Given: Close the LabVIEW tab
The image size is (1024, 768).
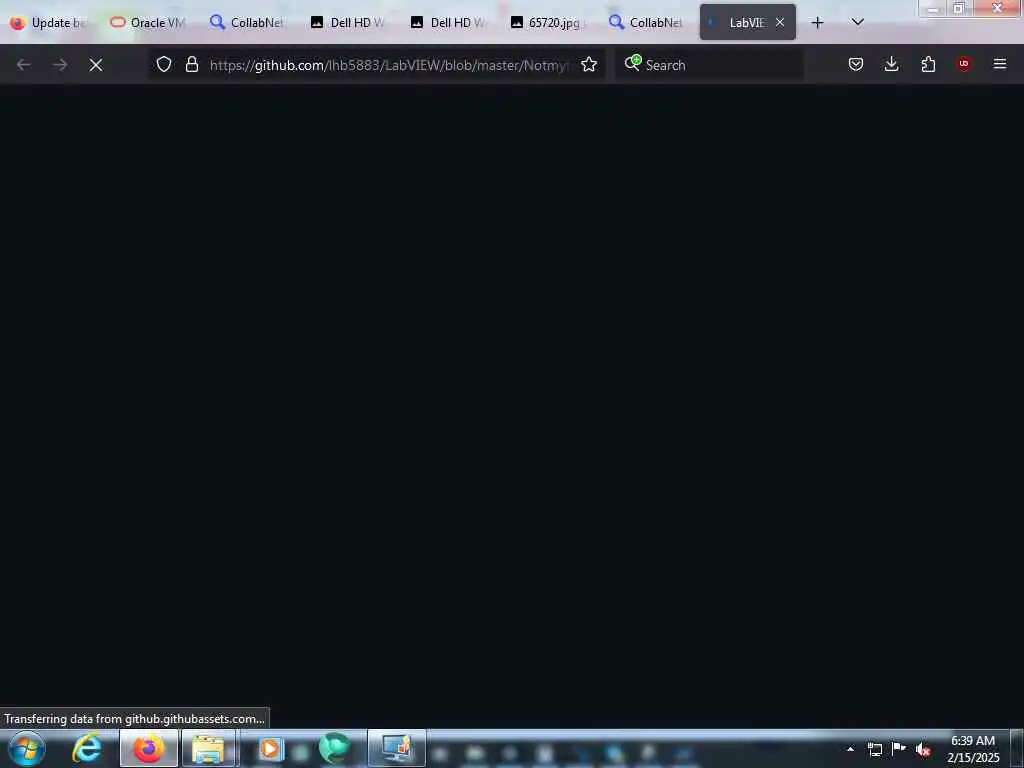Looking at the screenshot, I should click(780, 22).
